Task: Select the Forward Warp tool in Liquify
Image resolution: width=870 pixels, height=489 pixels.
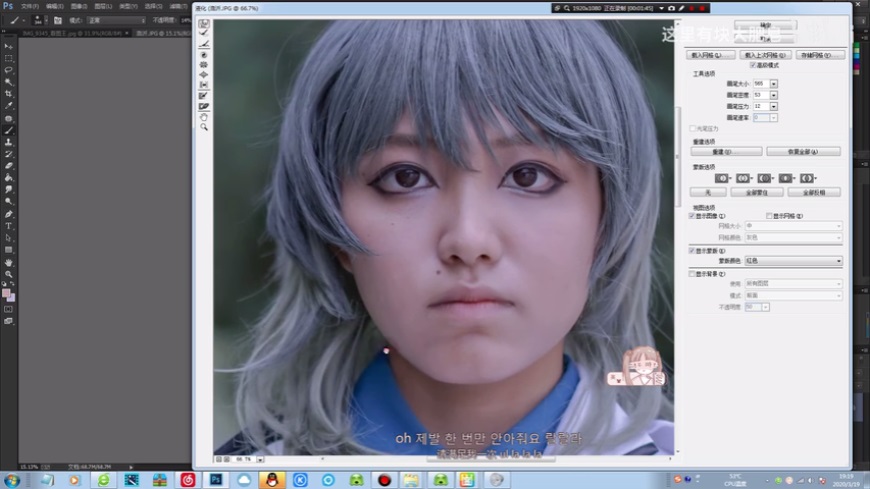Action: (x=204, y=23)
